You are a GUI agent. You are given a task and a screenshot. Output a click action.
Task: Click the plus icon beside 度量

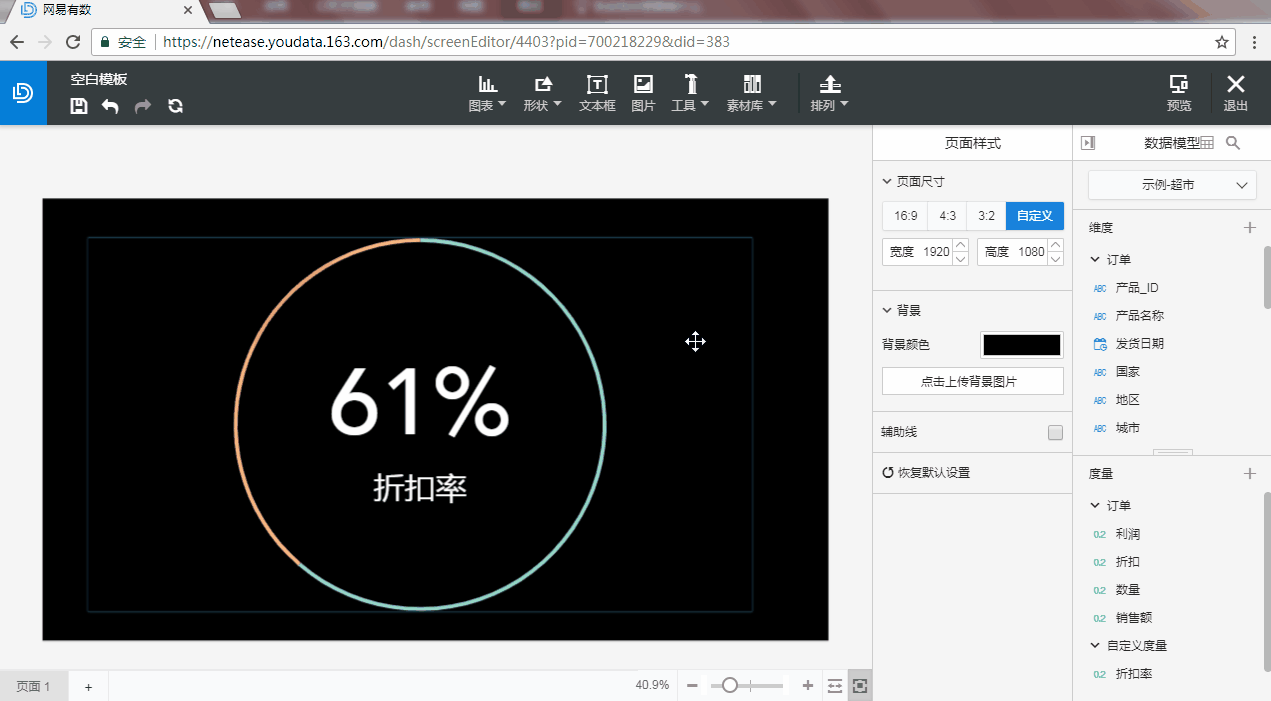[x=1249, y=474]
